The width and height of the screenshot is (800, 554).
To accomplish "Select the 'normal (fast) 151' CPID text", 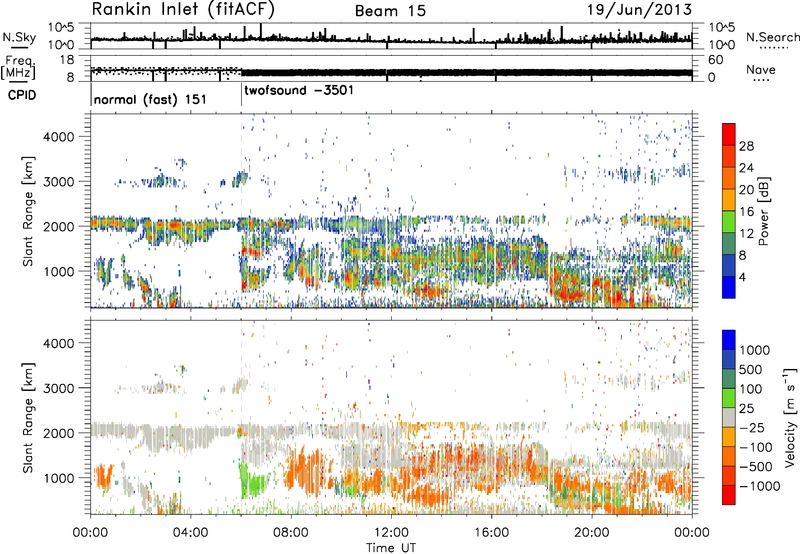I will (x=151, y=99).
